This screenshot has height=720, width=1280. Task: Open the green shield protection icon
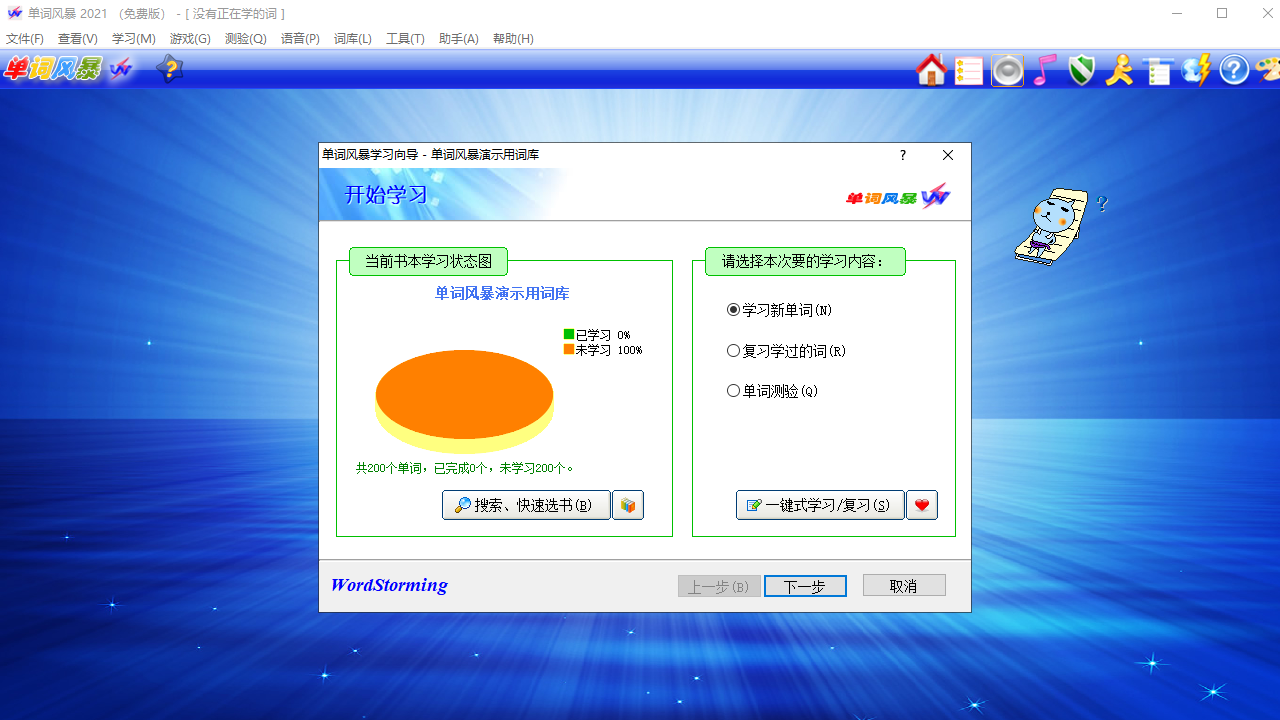pos(1082,70)
